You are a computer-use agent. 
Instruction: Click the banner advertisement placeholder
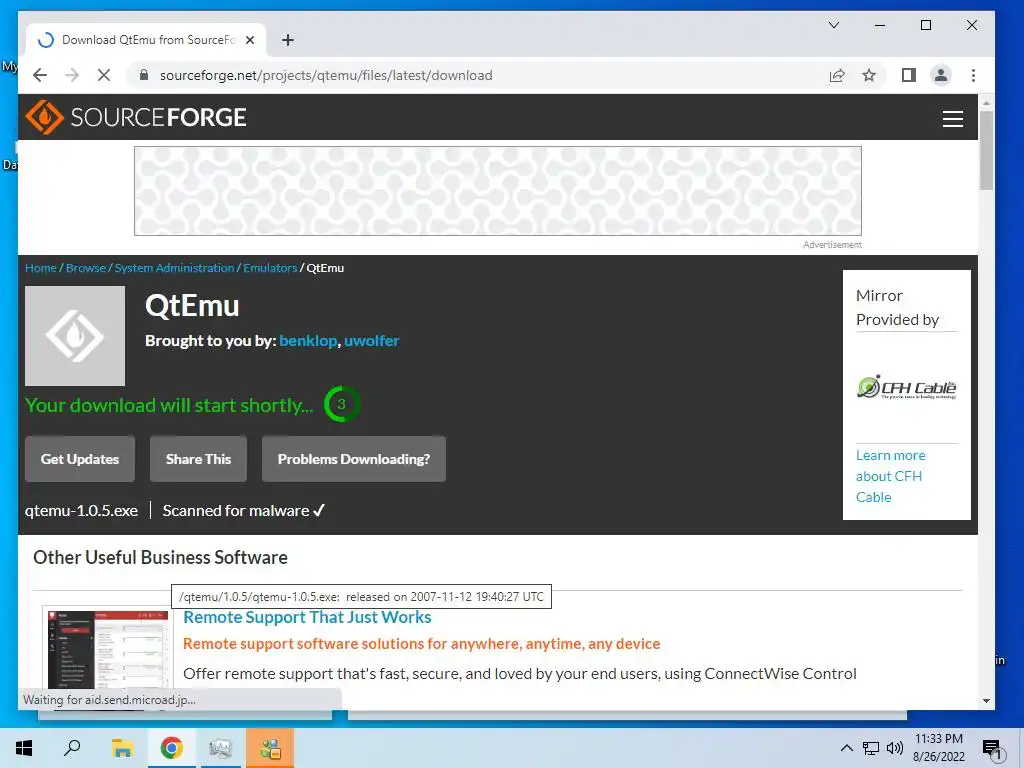pyautogui.click(x=498, y=191)
